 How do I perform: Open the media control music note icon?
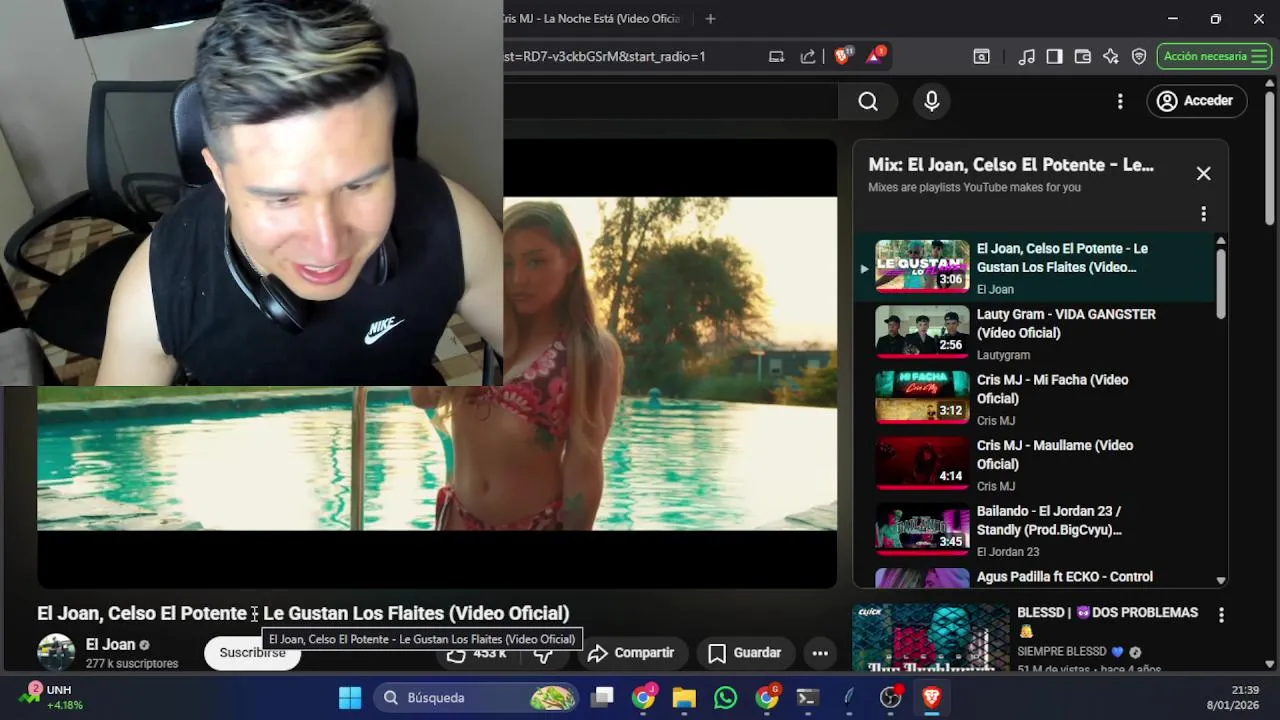pyautogui.click(x=1027, y=57)
